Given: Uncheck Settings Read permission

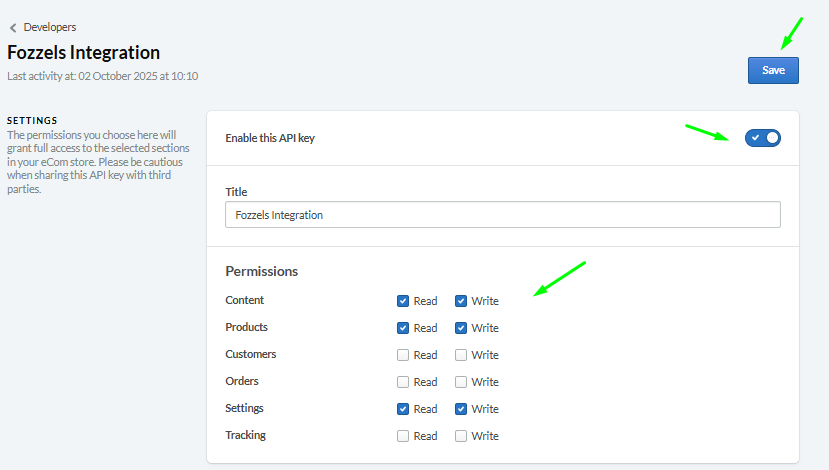Looking at the screenshot, I should click(x=403, y=409).
